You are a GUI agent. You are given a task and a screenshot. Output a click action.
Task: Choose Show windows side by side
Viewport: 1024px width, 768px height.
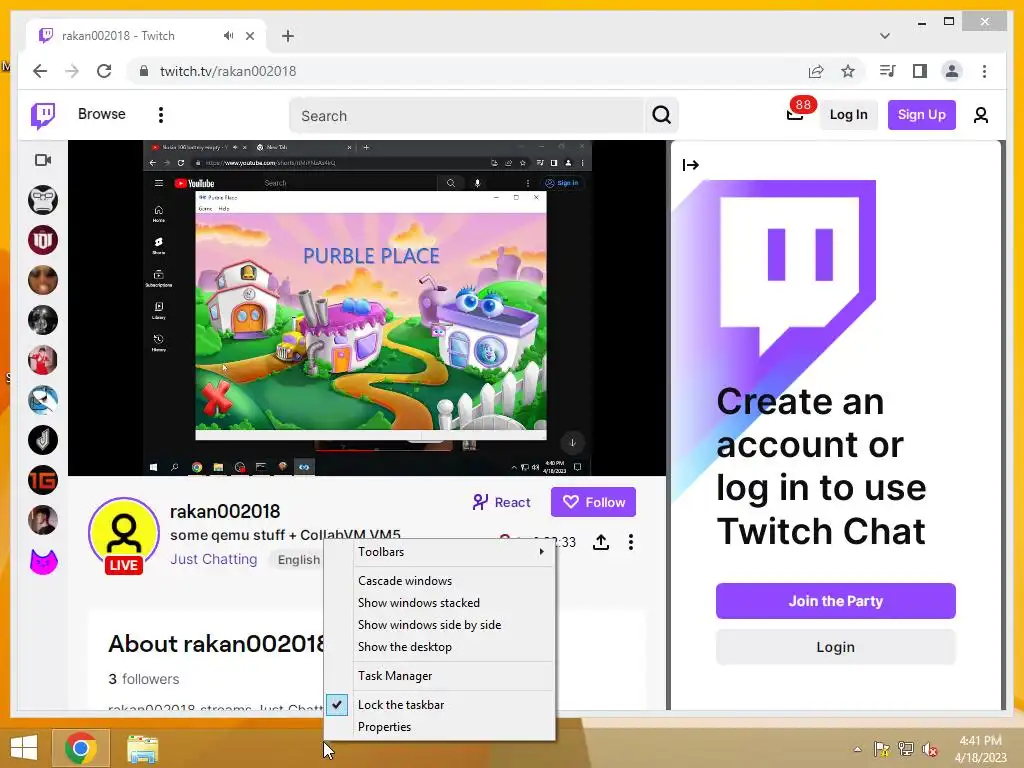pyautogui.click(x=429, y=625)
